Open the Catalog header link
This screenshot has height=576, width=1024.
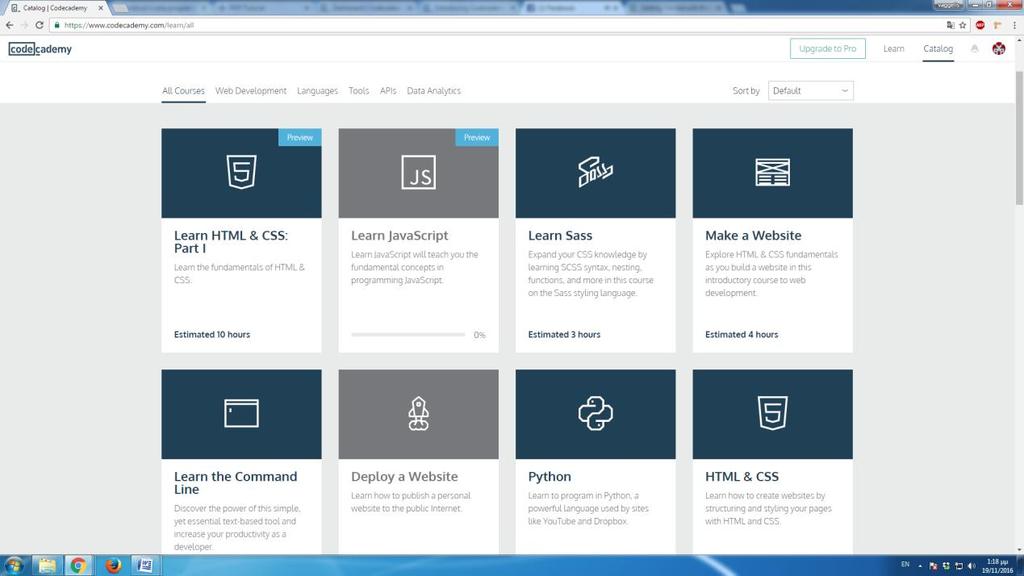coord(938,48)
